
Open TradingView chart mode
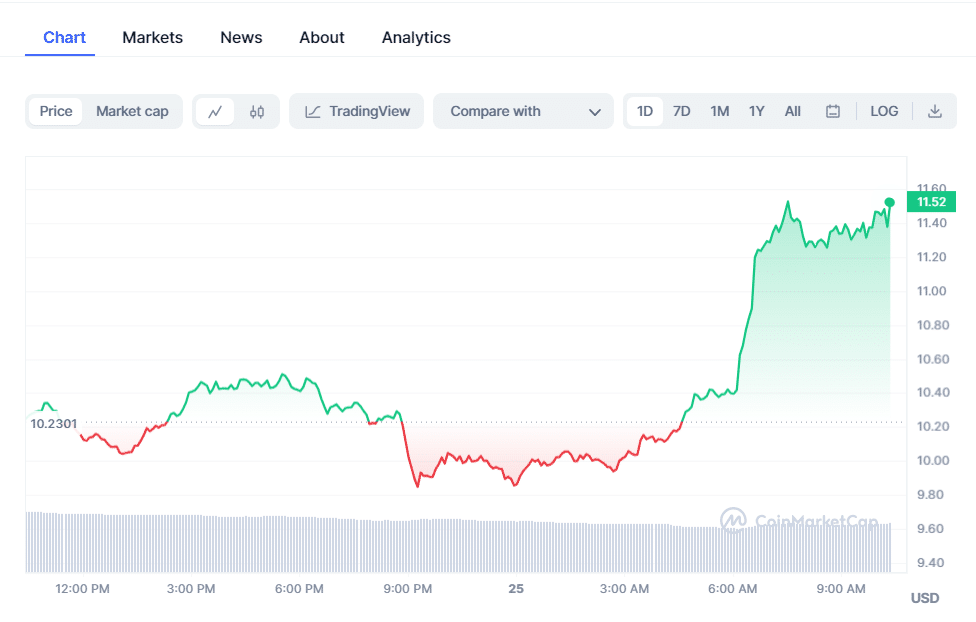(357, 111)
